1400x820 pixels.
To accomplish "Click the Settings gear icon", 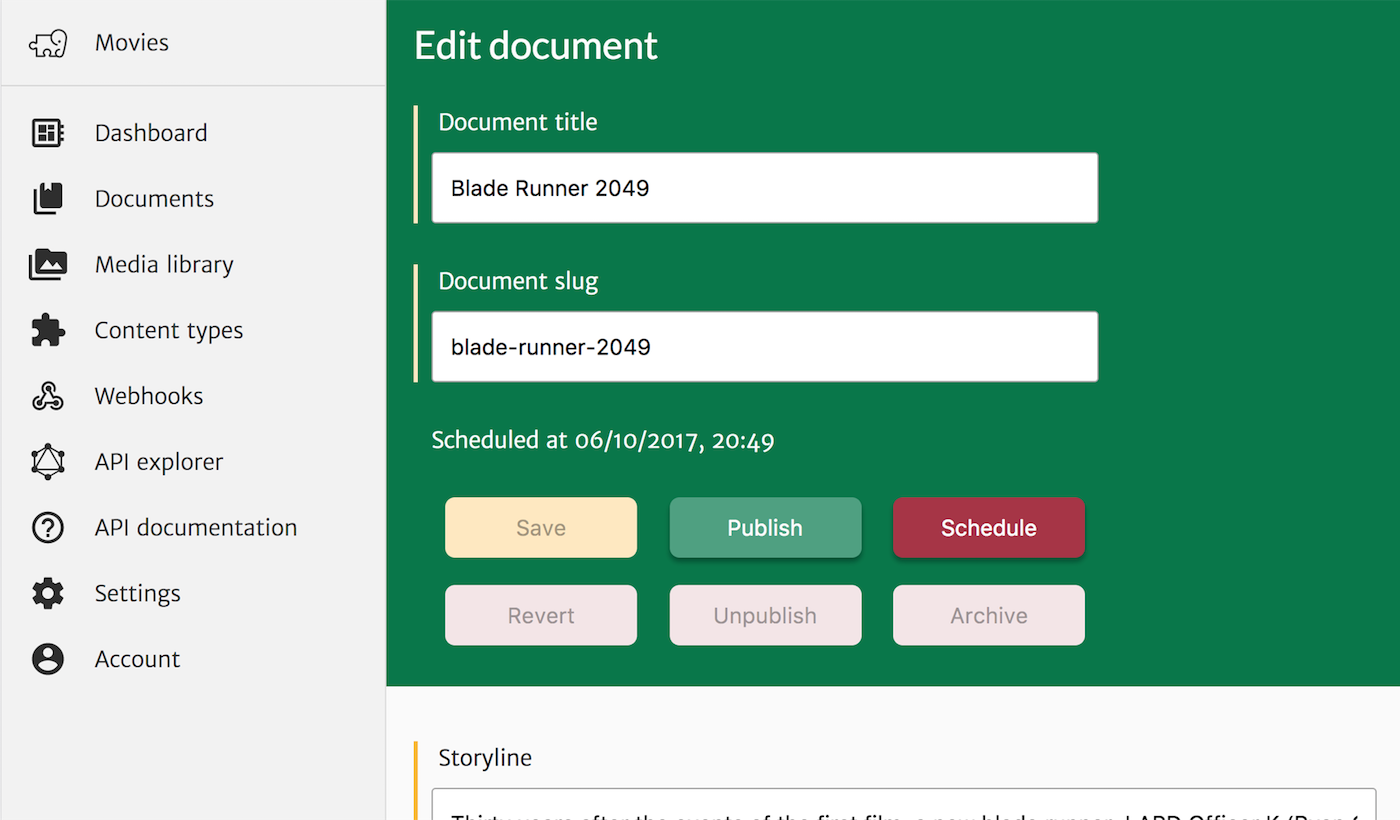I will 48,594.
